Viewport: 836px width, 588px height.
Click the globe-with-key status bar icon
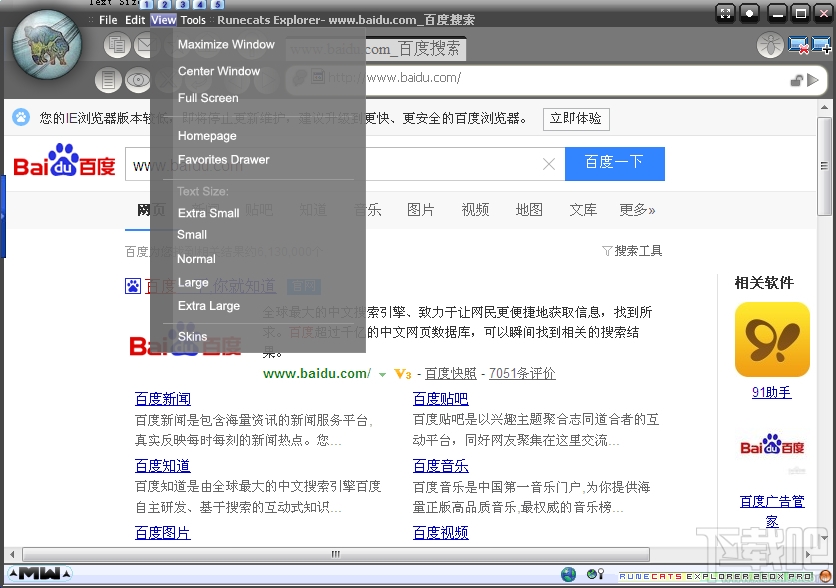[595, 574]
